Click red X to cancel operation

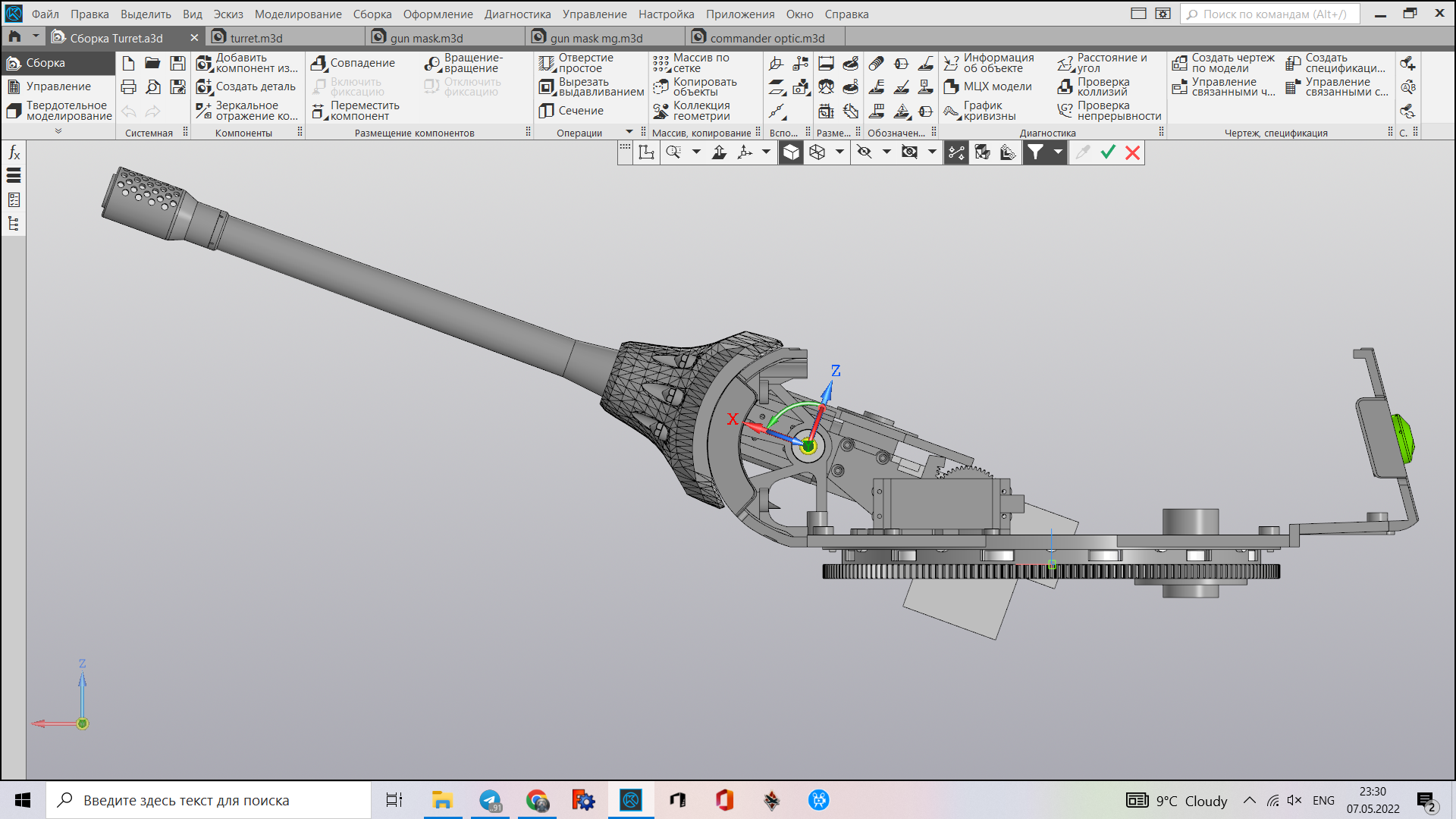(1133, 152)
